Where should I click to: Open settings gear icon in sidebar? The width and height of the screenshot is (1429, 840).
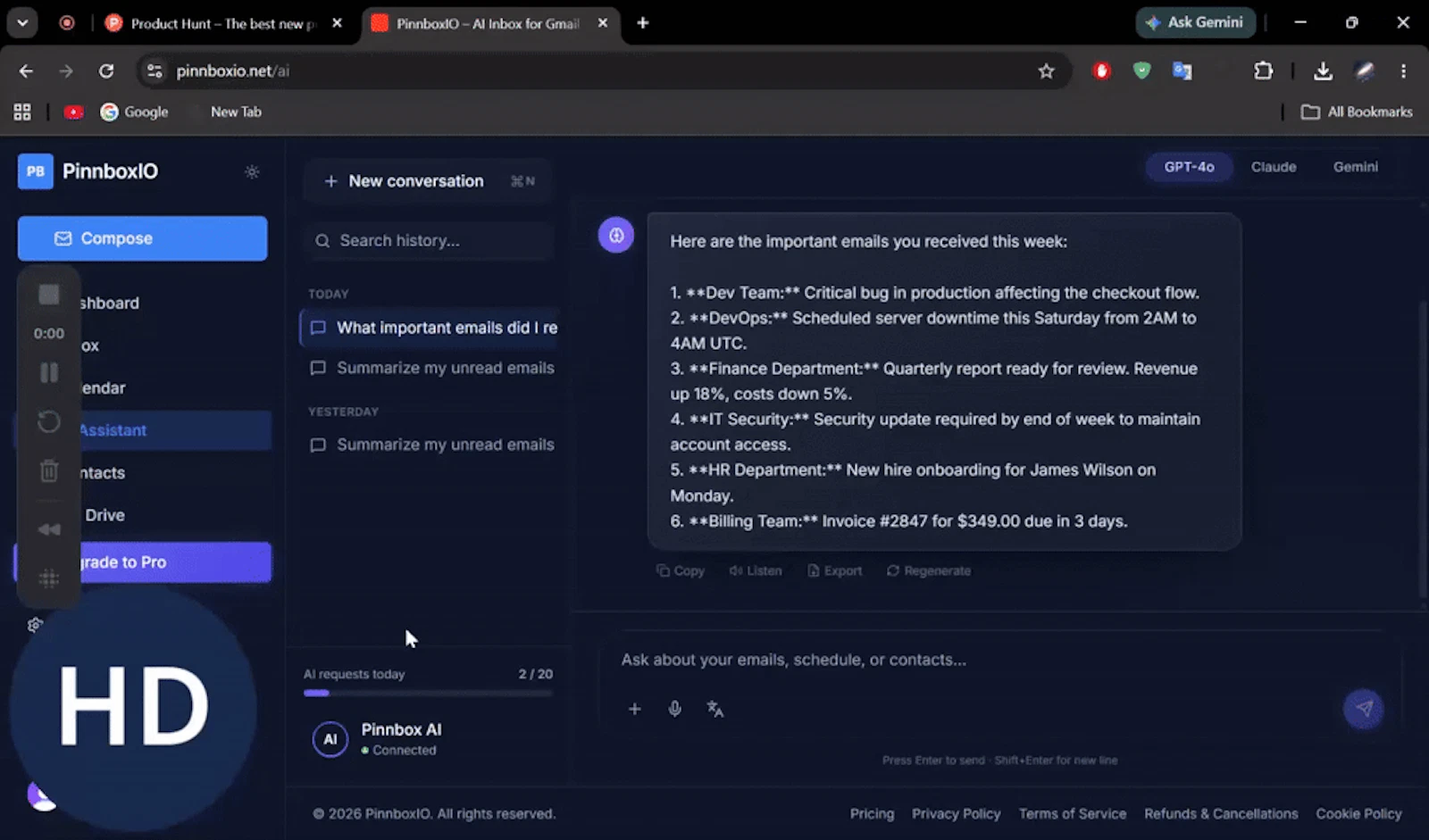click(x=35, y=625)
